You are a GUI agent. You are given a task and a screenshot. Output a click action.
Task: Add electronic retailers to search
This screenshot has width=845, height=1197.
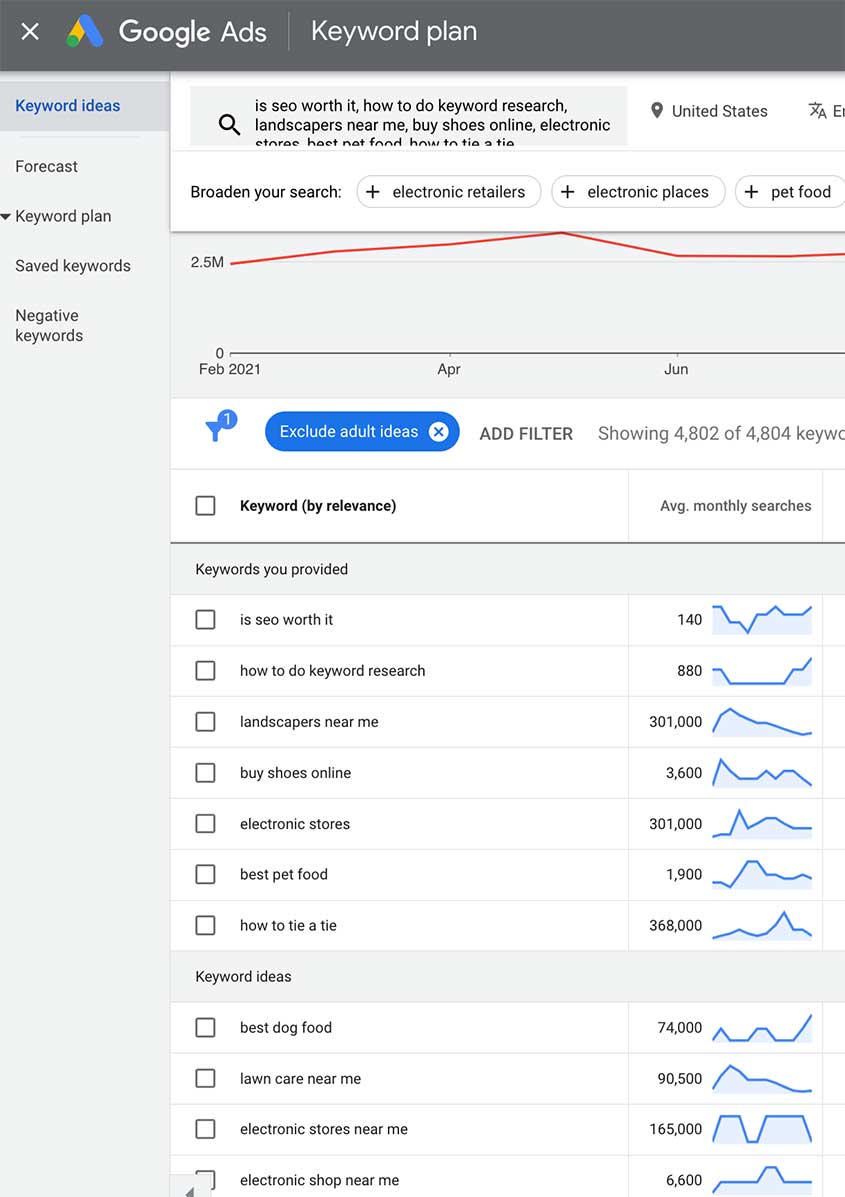[x=449, y=192]
